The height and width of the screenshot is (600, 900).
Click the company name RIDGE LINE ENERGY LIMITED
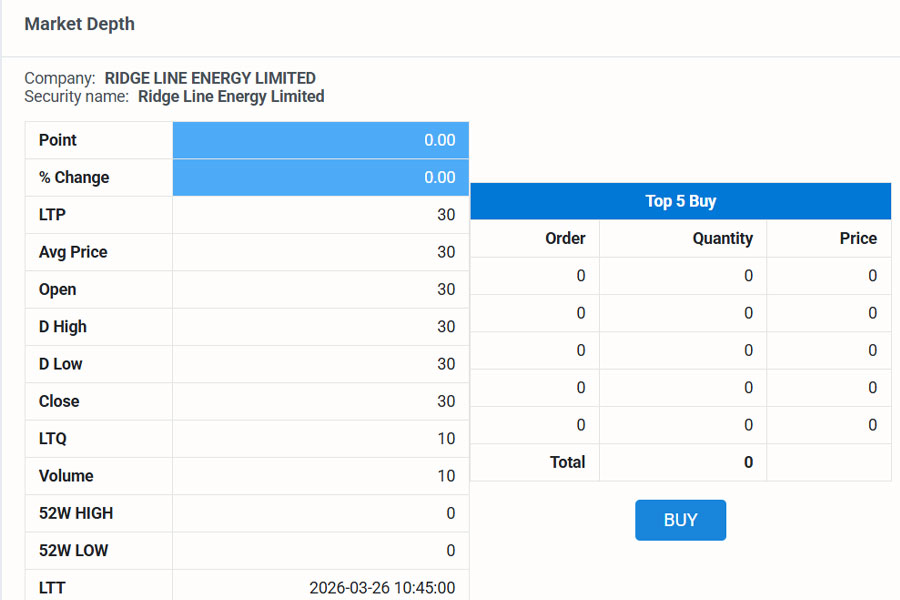click(x=210, y=78)
